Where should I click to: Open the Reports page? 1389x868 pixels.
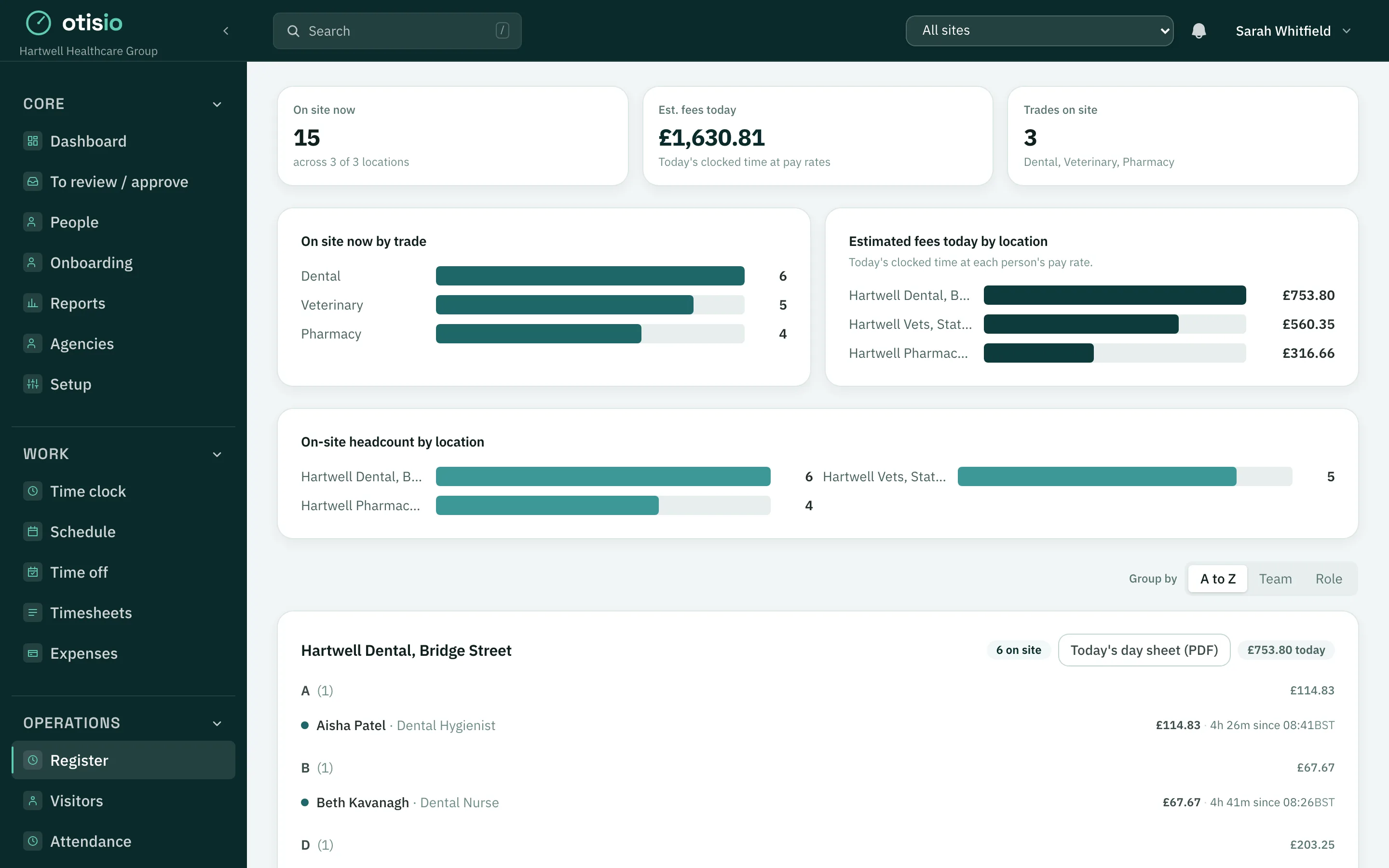[123, 303]
